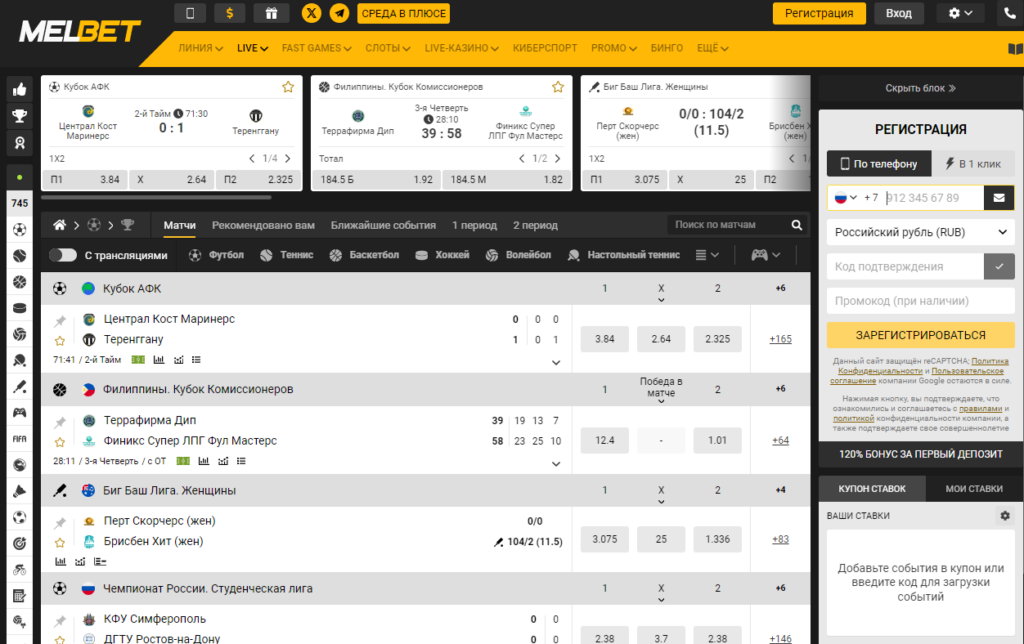Expand the СЛОТЫ menu
Image resolution: width=1024 pixels, height=644 pixels.
[x=388, y=48]
